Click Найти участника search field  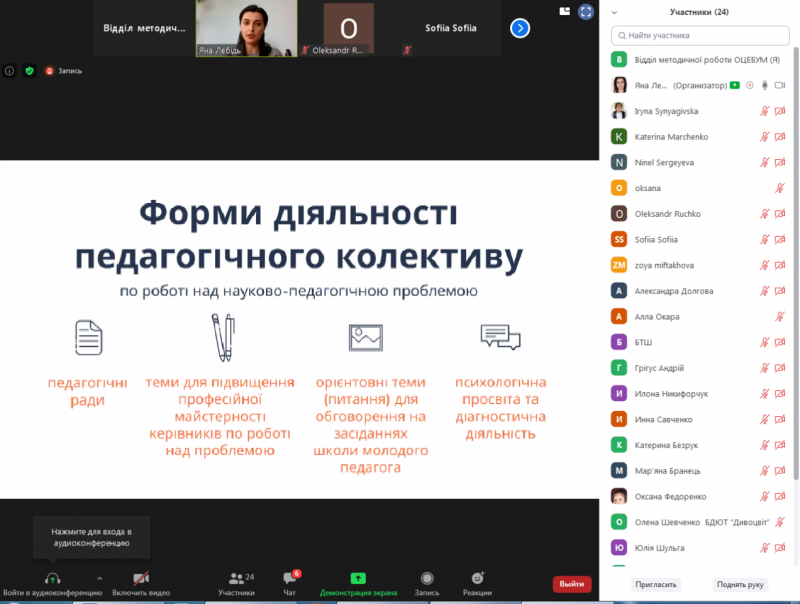click(700, 36)
